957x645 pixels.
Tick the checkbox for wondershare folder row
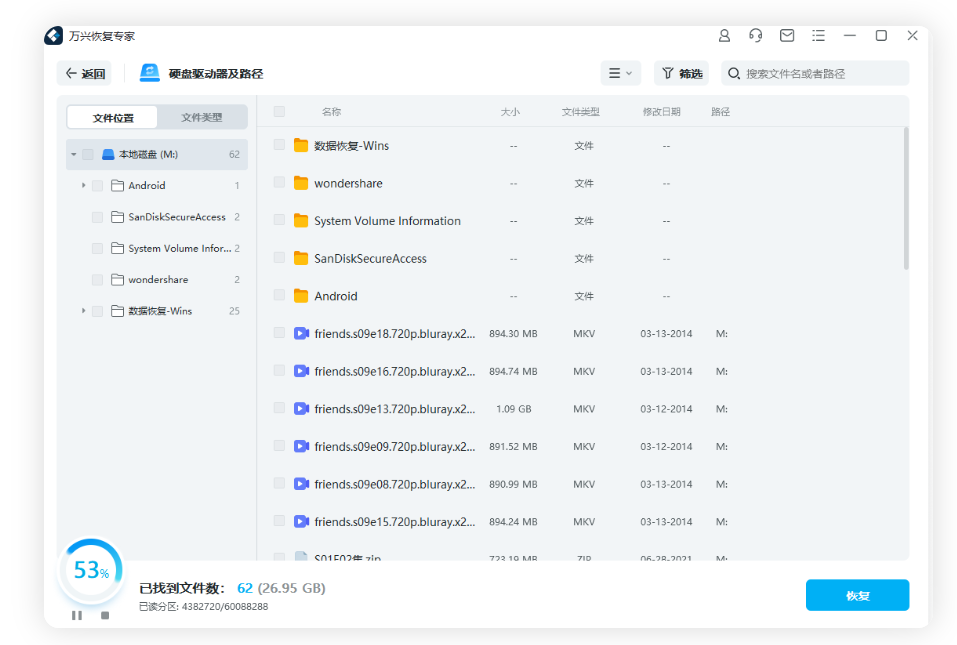click(278, 182)
